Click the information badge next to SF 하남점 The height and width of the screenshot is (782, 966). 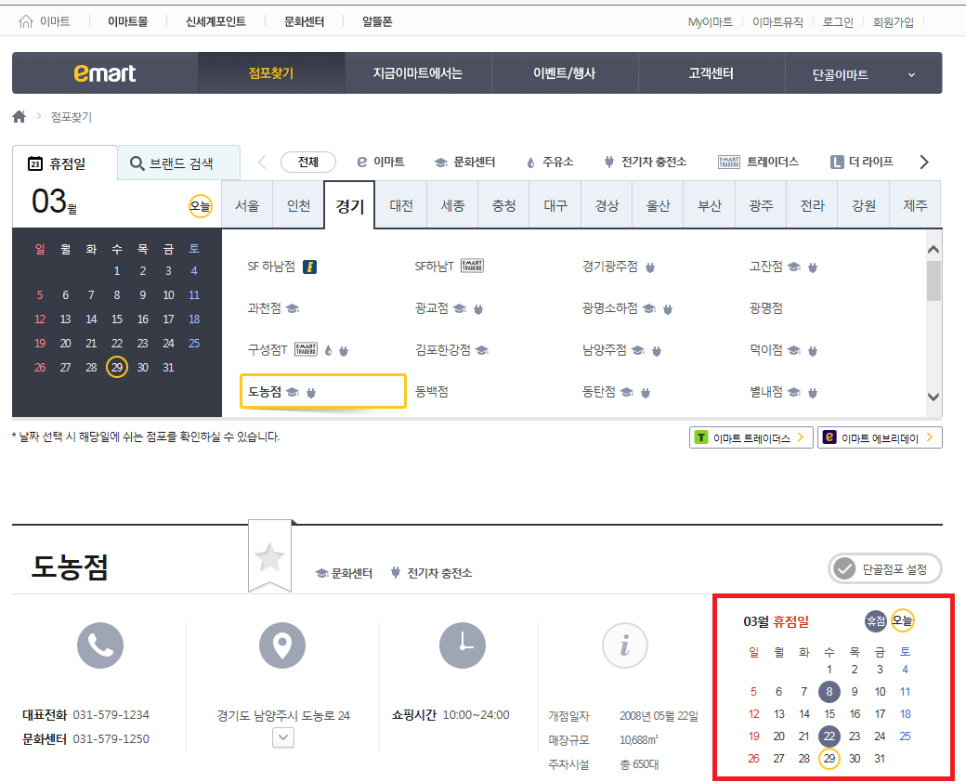coord(310,267)
